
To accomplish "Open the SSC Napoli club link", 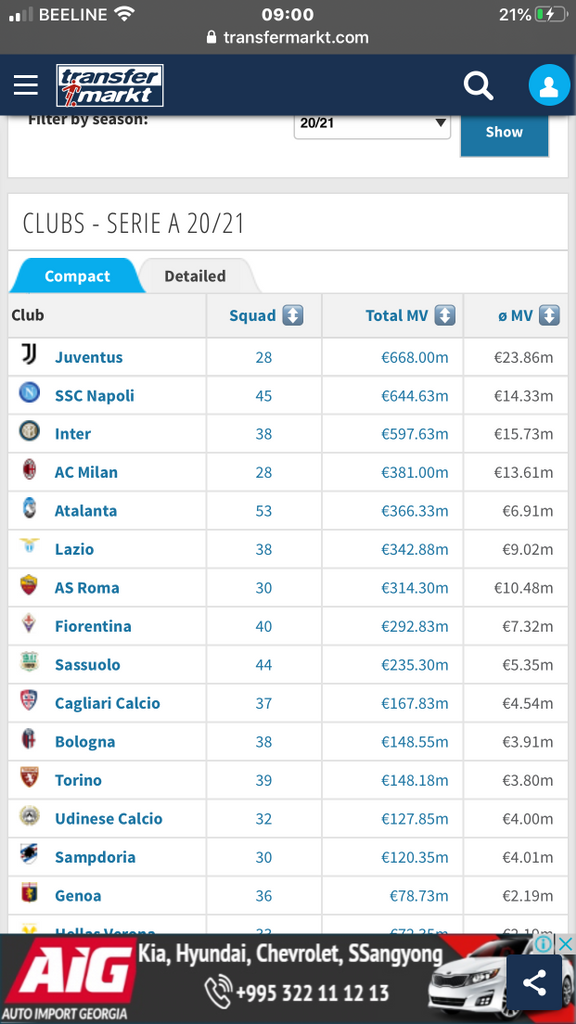I will point(95,396).
